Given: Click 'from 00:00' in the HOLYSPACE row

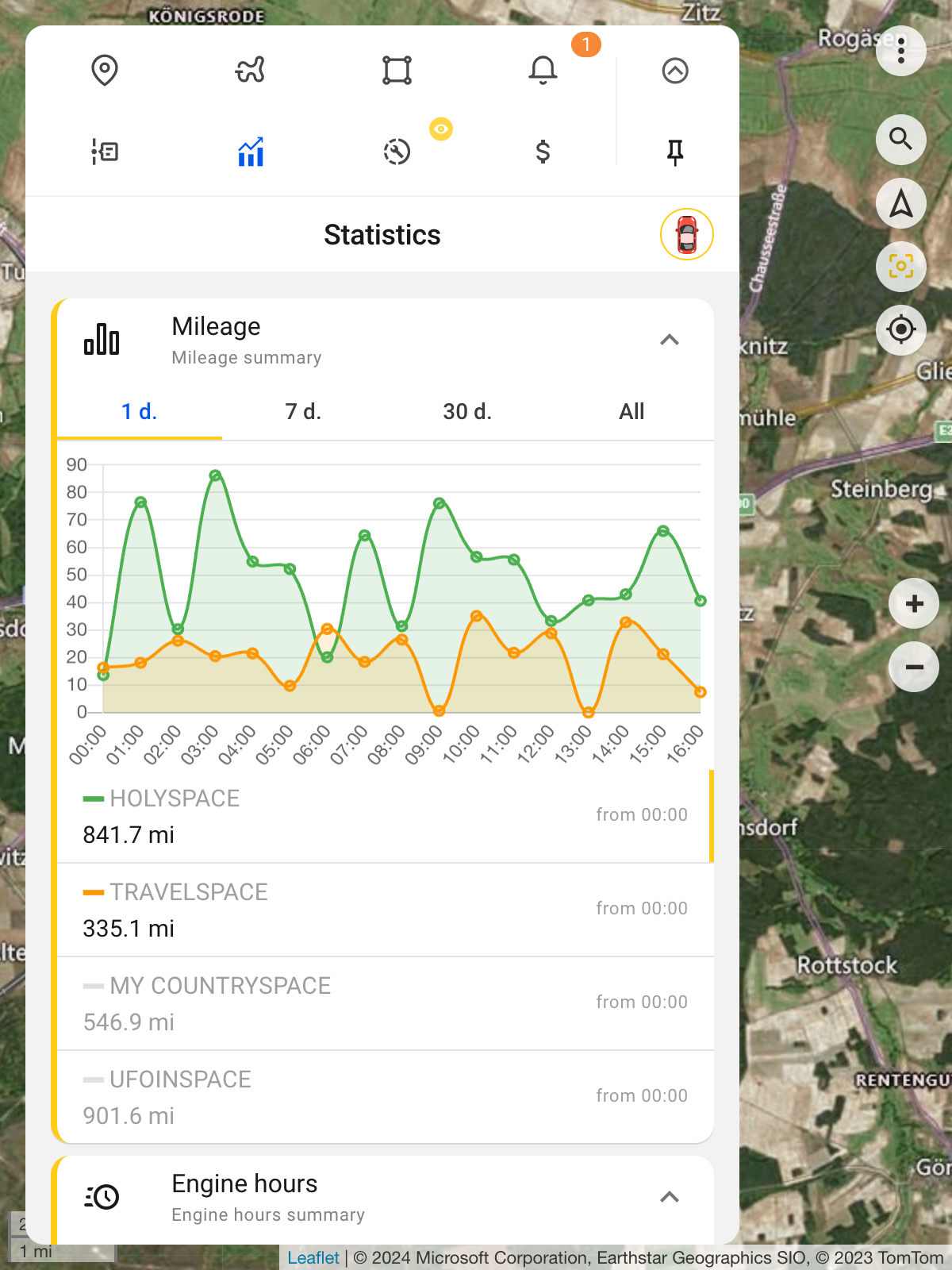Looking at the screenshot, I should tap(642, 815).
